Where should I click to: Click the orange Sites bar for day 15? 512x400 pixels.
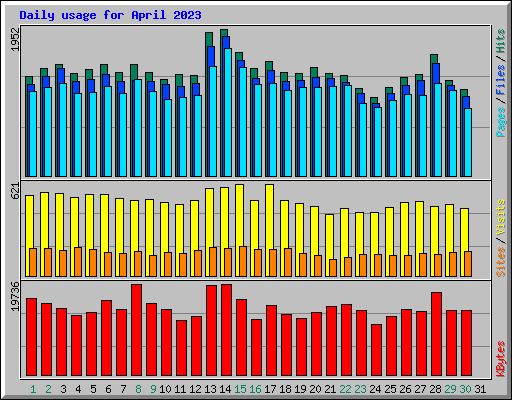coord(243,262)
